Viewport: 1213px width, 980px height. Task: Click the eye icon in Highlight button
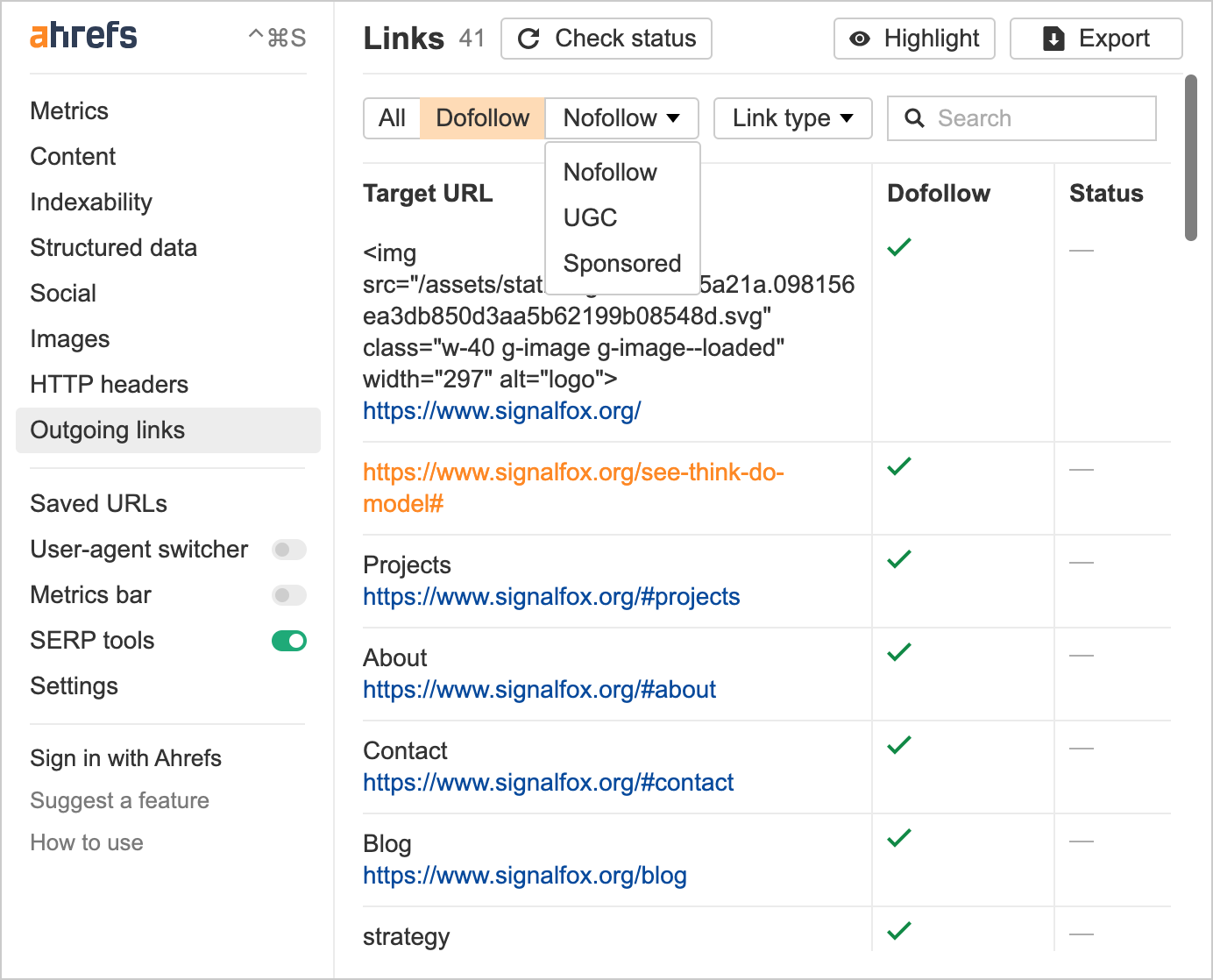(x=861, y=39)
